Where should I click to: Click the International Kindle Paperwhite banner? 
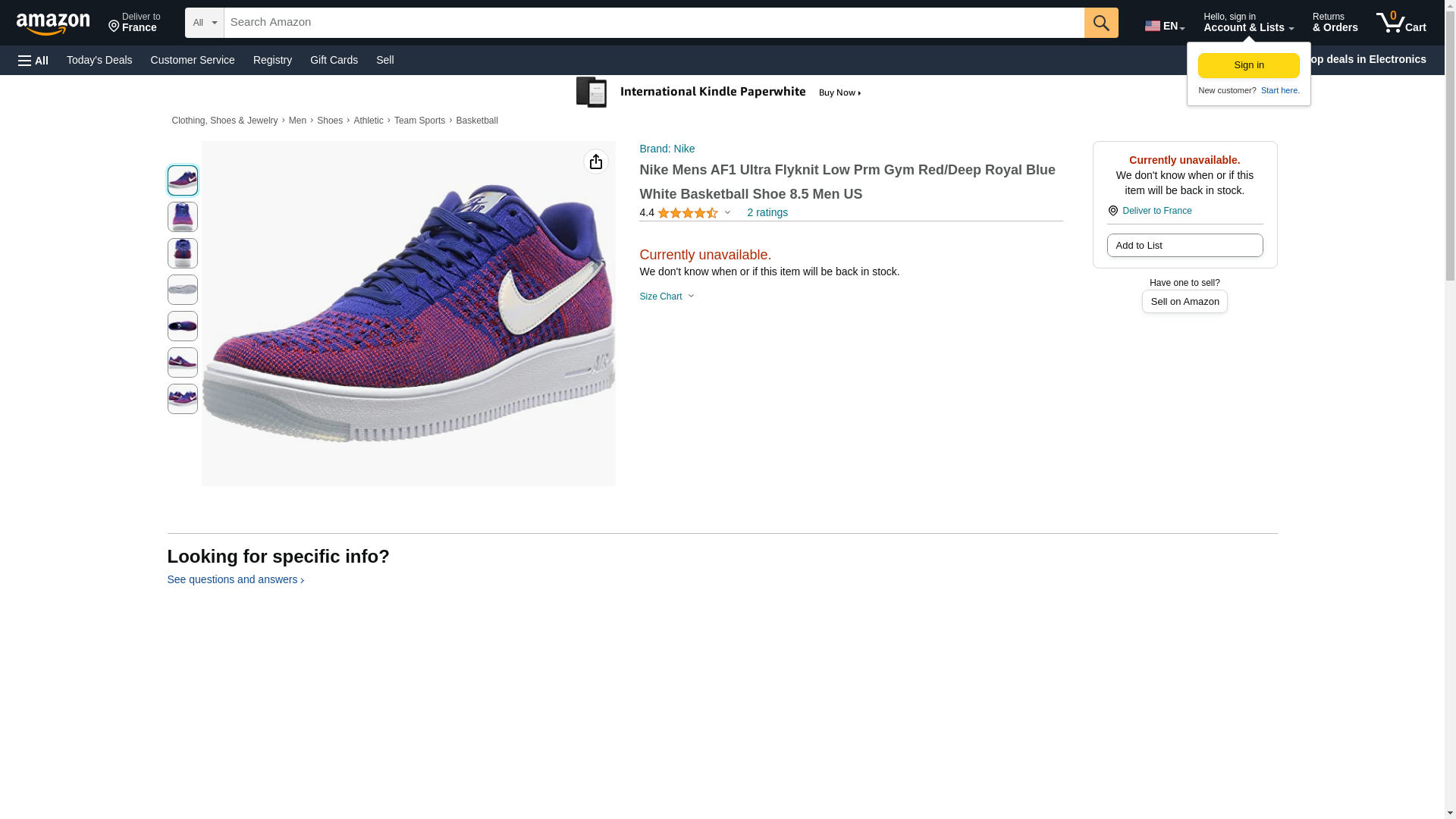[x=719, y=93]
